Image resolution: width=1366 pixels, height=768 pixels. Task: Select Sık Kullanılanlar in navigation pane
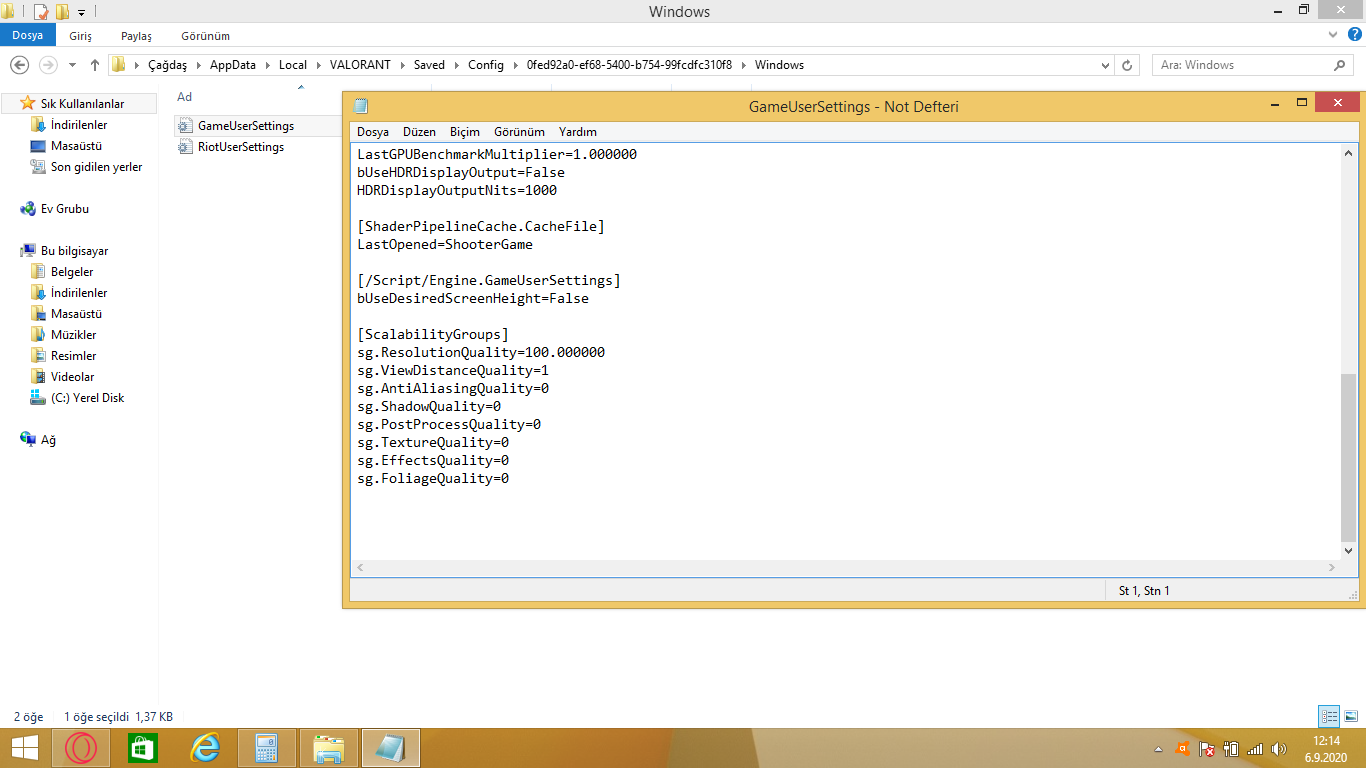point(82,104)
